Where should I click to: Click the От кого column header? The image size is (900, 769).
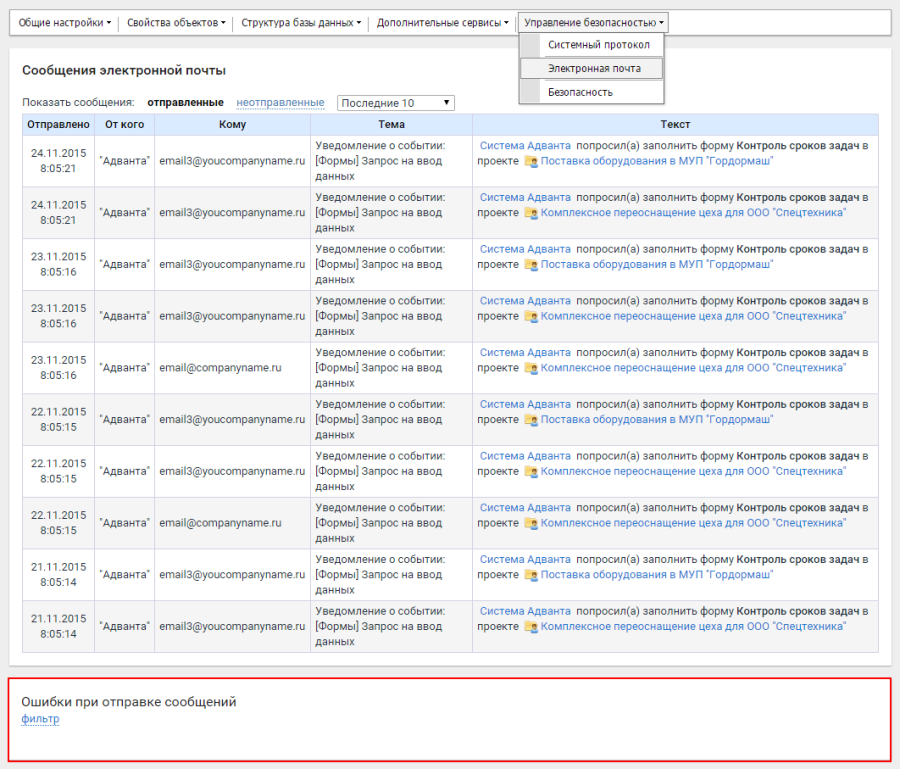[x=125, y=125]
